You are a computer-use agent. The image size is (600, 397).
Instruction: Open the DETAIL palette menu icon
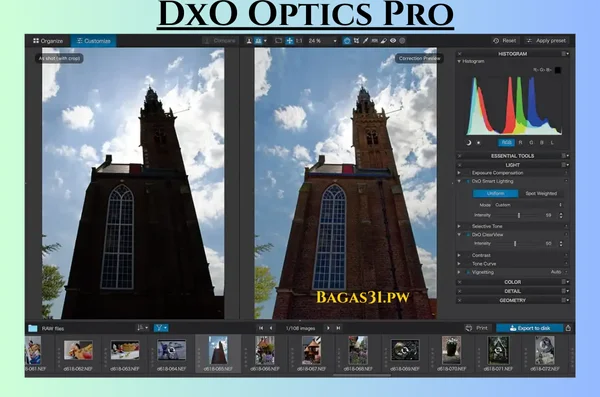(565, 291)
